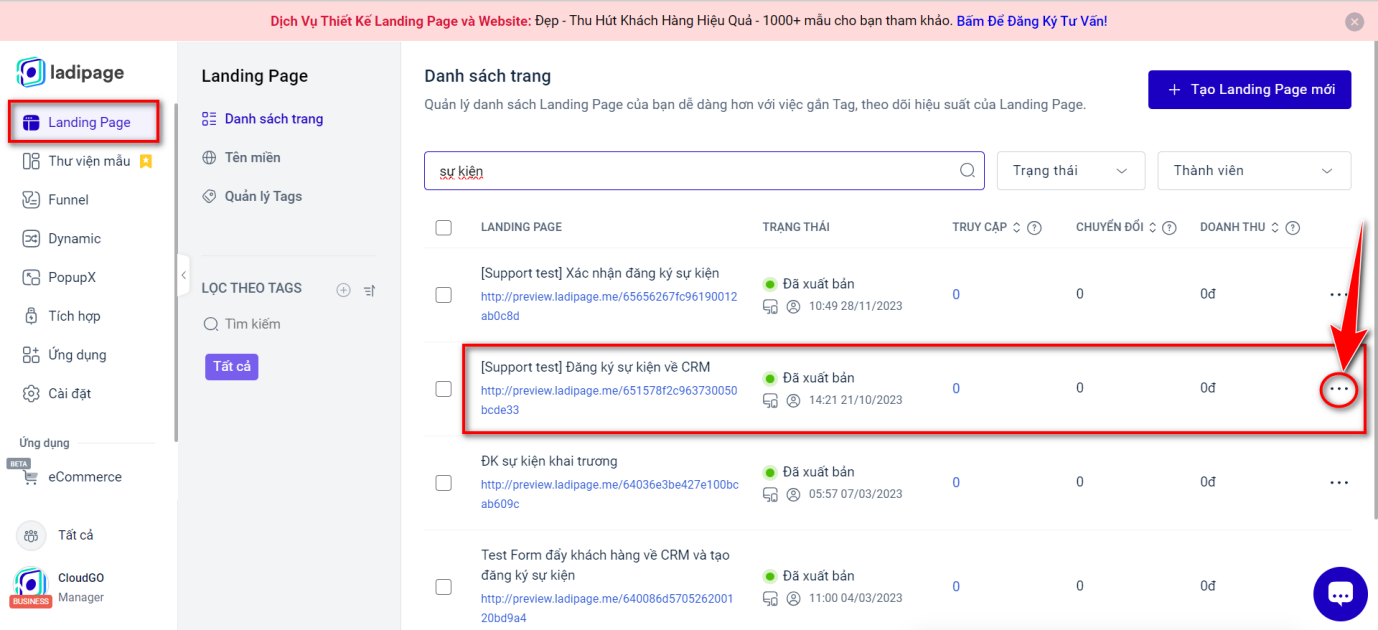Open more options for Xác nhận đăng ký sự kiện
The image size is (1378, 630).
click(x=1339, y=295)
